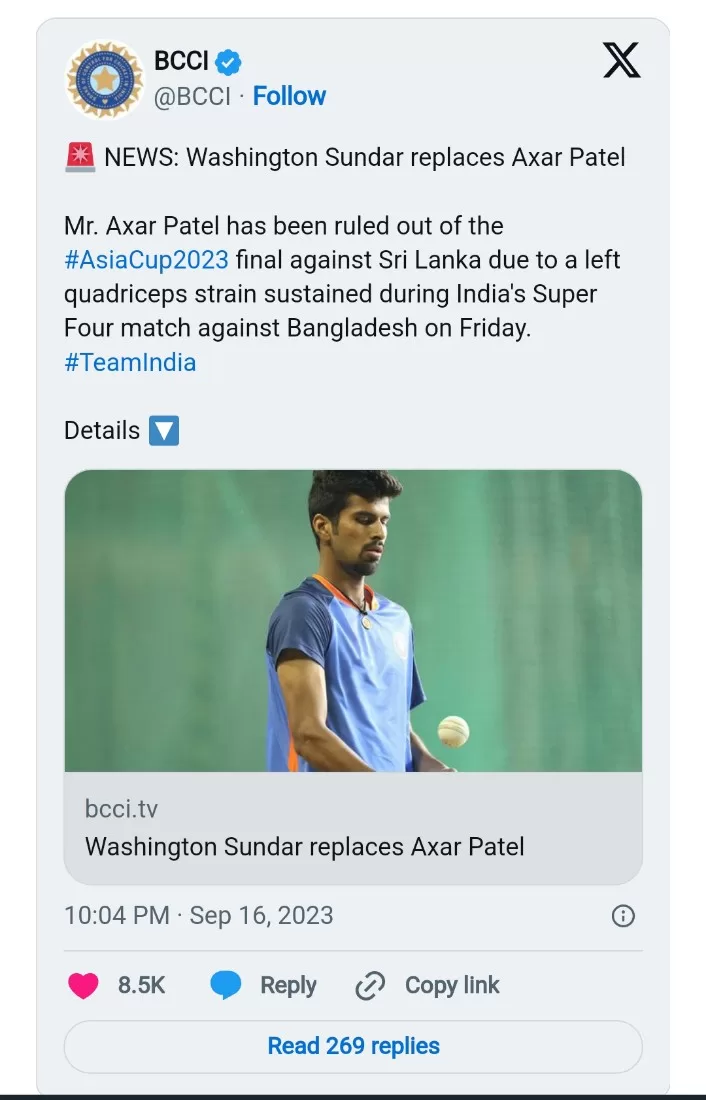Click the Copy link text
The width and height of the screenshot is (706, 1100).
[452, 986]
